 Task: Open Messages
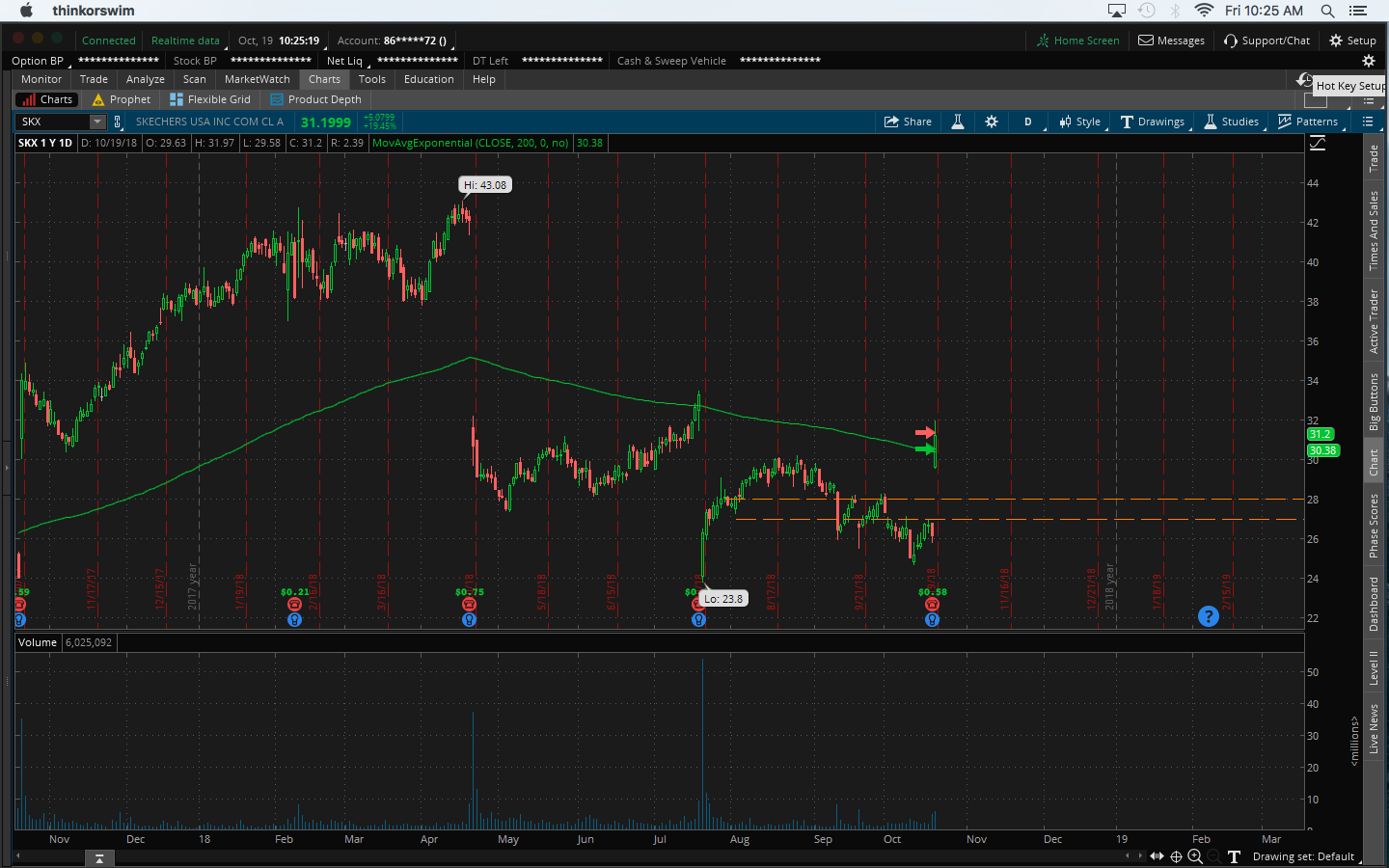click(x=1171, y=41)
